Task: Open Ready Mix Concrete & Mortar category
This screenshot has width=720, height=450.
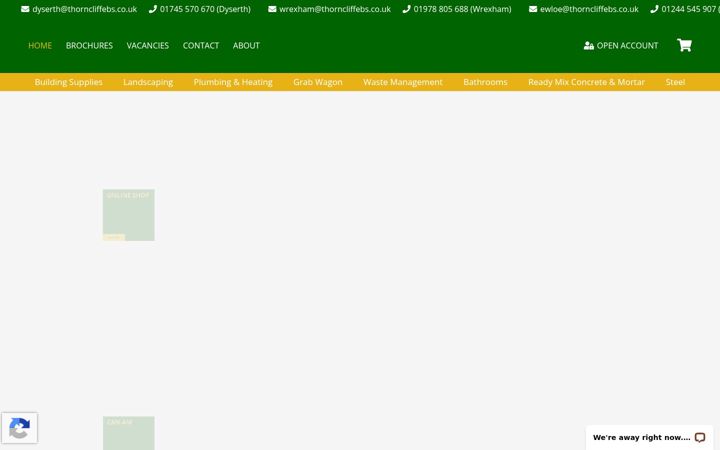Action: [x=586, y=82]
